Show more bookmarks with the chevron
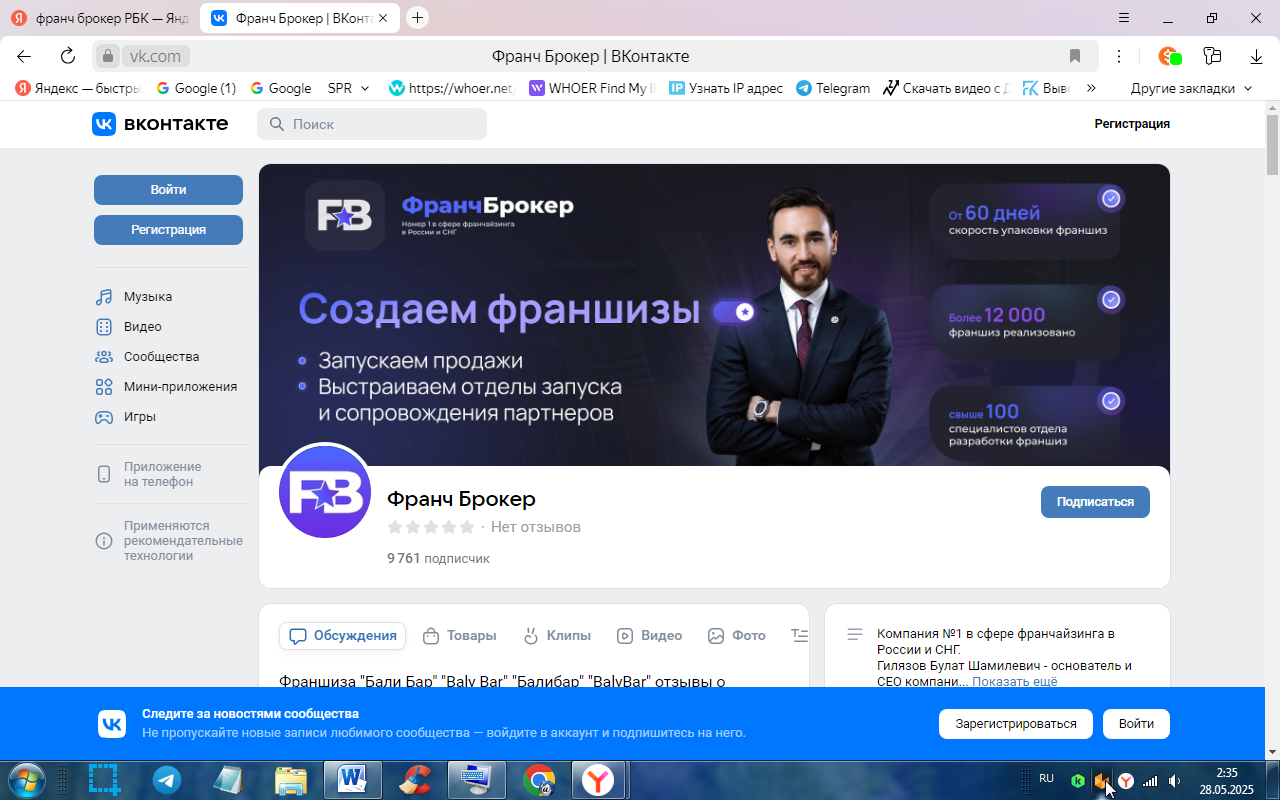 tap(1091, 88)
